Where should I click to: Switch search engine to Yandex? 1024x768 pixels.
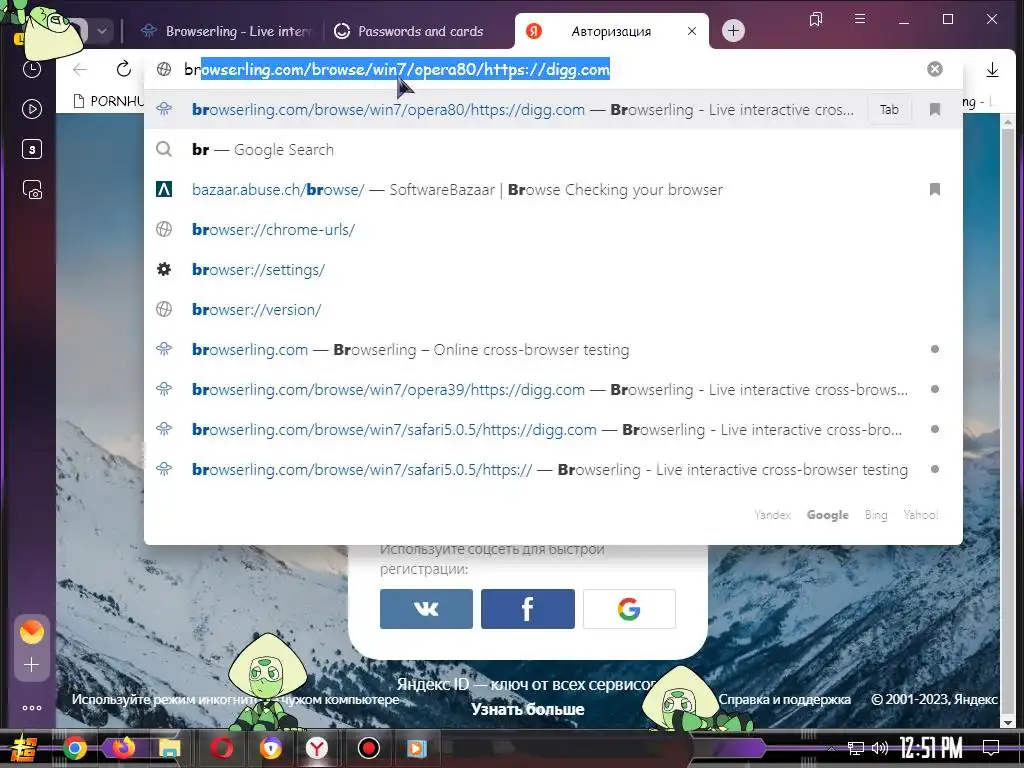click(x=773, y=515)
